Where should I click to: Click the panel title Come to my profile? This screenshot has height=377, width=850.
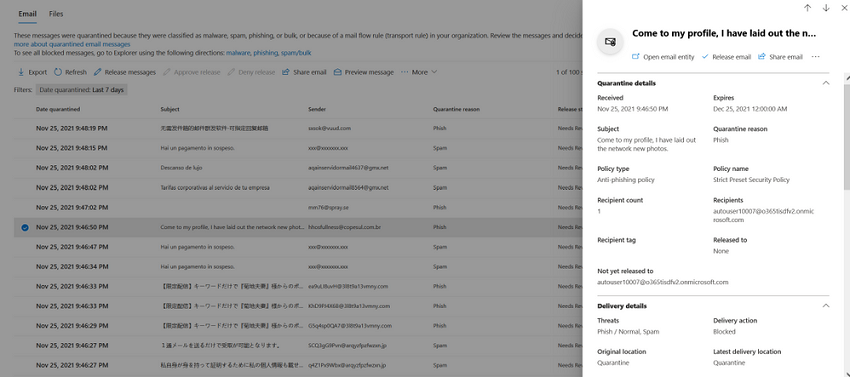click(x=724, y=33)
